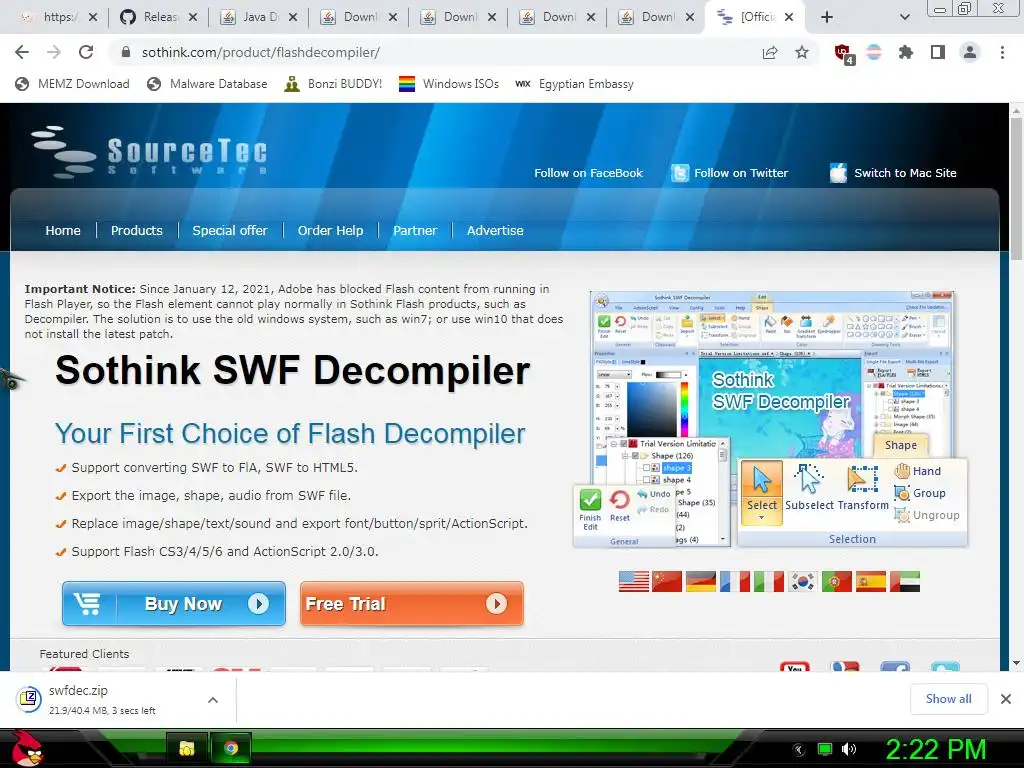Expand the tab search chevron
This screenshot has width=1024, height=768.
904,18
